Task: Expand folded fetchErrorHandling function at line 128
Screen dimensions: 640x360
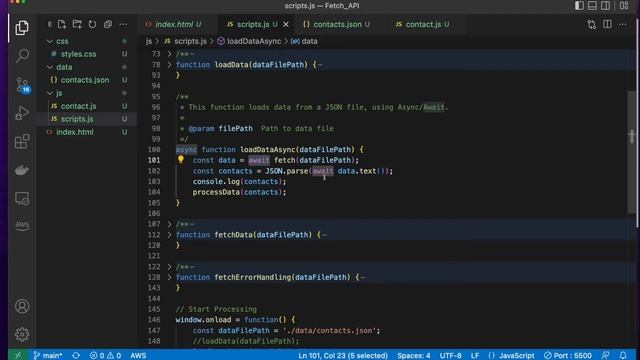Action: 169,277
